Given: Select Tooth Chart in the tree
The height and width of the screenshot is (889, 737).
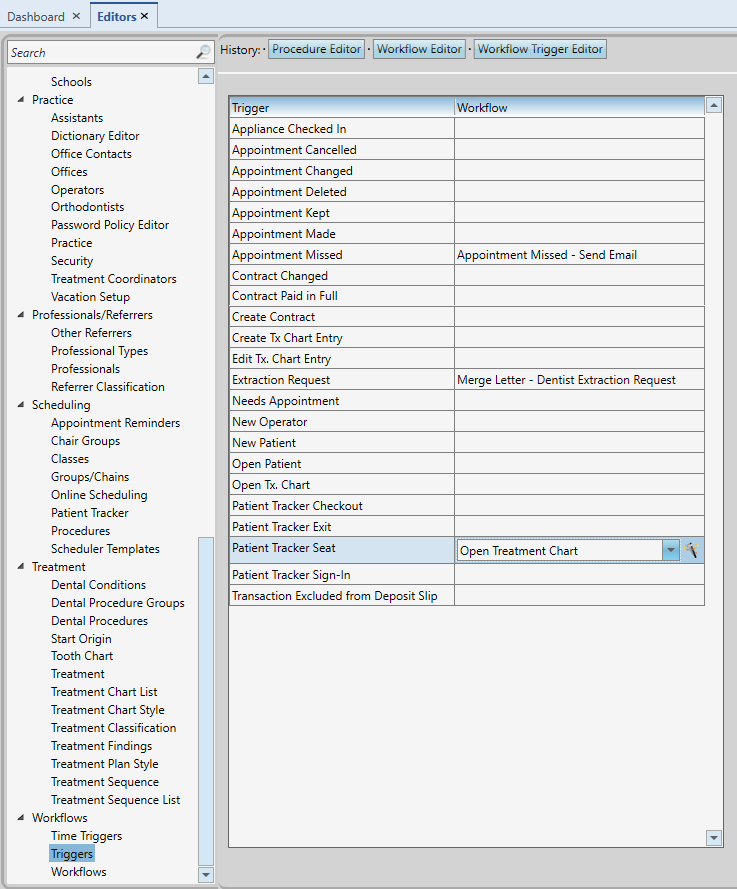Looking at the screenshot, I should [x=82, y=656].
